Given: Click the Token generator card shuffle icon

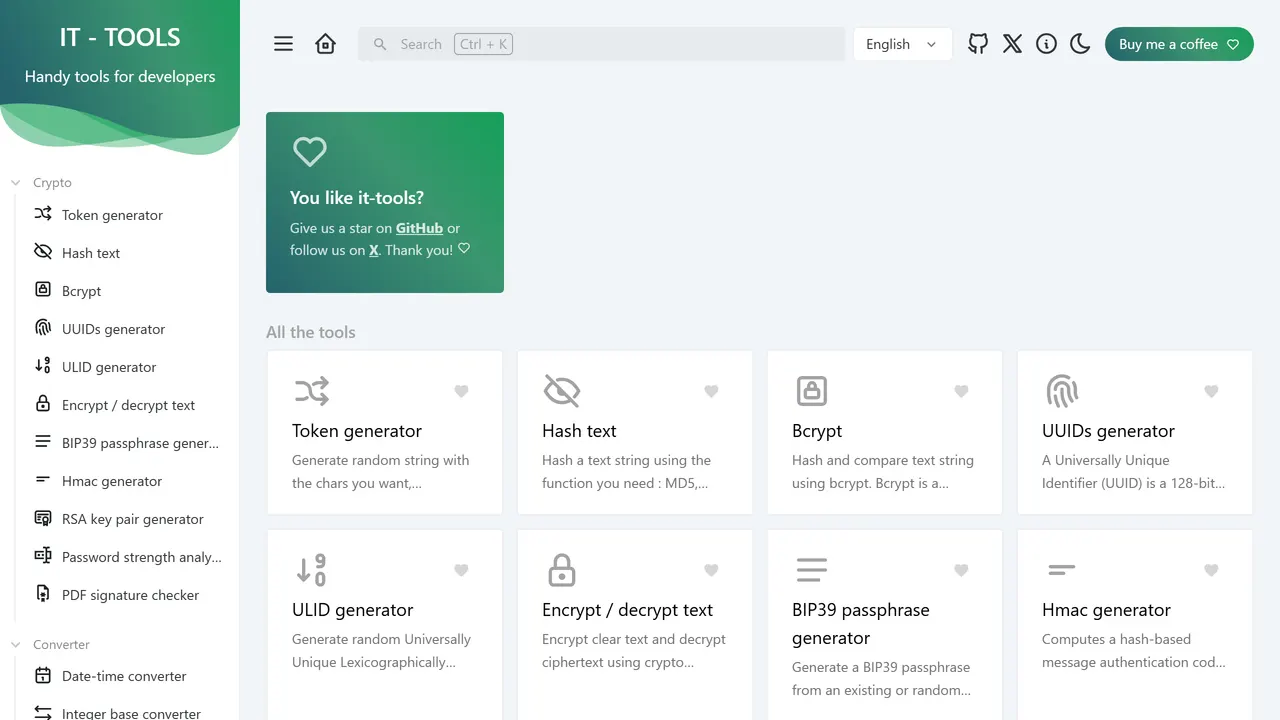Looking at the screenshot, I should point(312,391).
